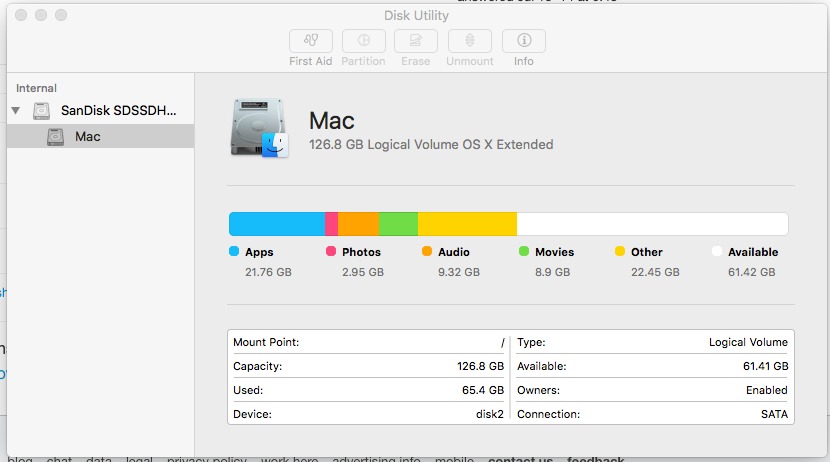Open contact us link in background page
Screen dimensions: 830x462
[520, 459]
